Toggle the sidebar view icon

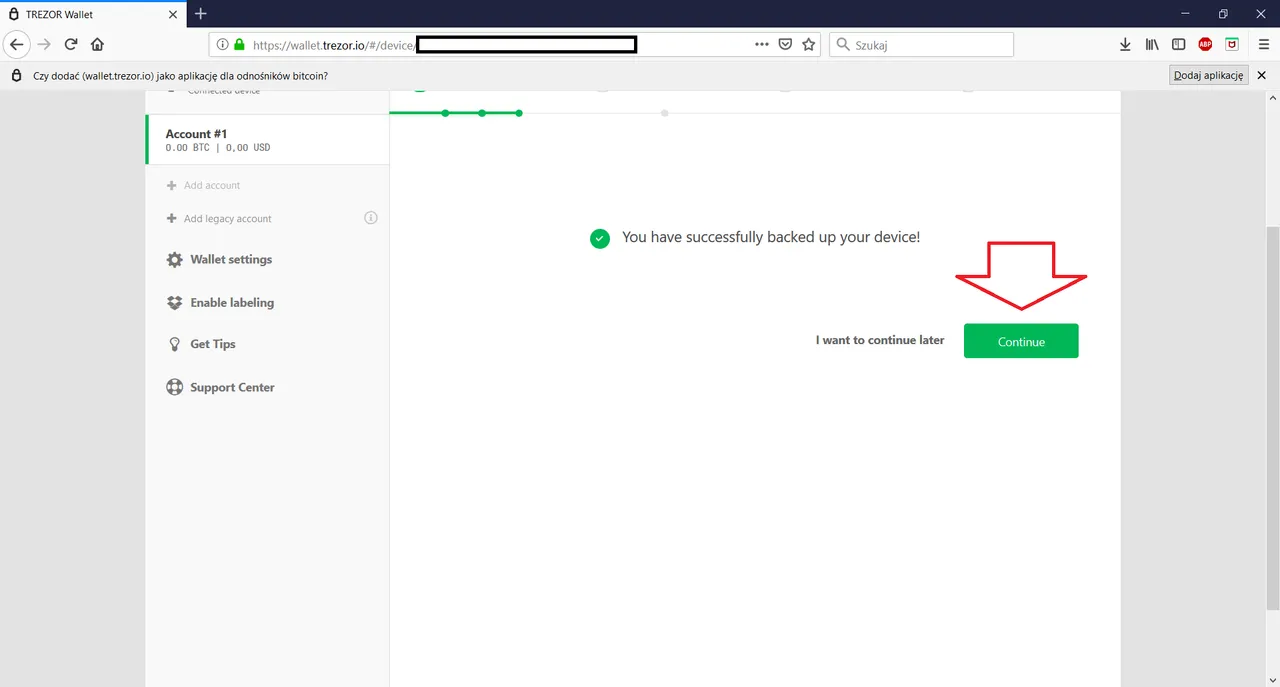pyautogui.click(x=1178, y=44)
